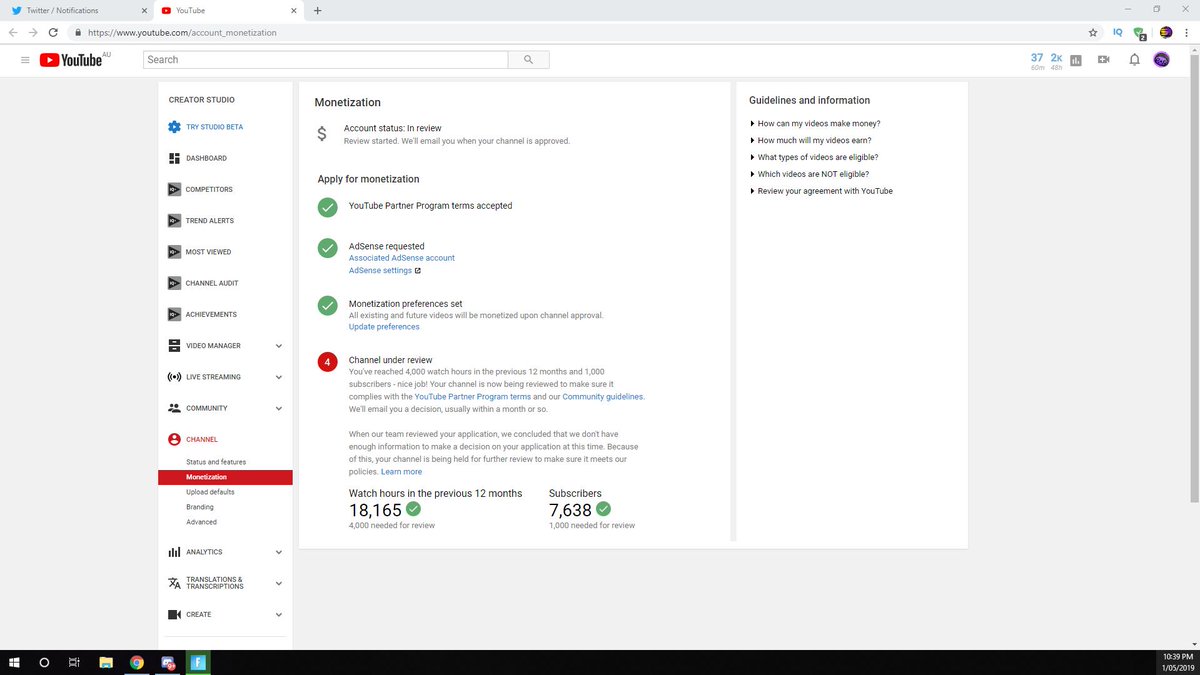Click the browser address bar URL
This screenshot has height=675, width=1200.
(x=183, y=32)
